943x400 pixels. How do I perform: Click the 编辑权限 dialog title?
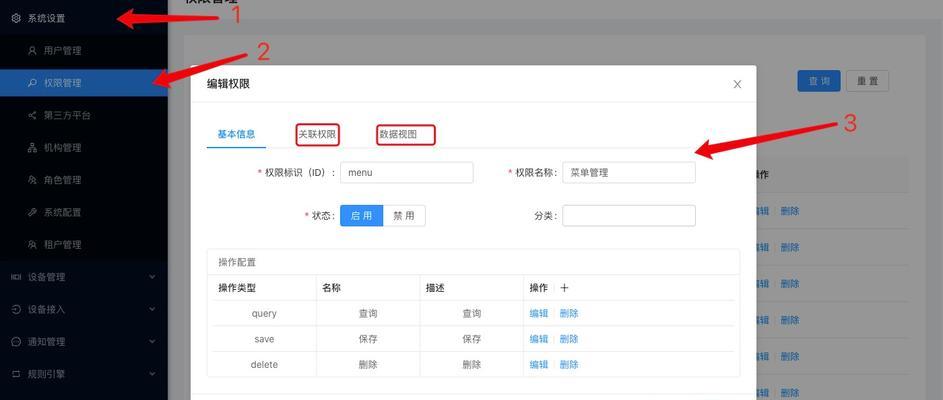pyautogui.click(x=229, y=84)
